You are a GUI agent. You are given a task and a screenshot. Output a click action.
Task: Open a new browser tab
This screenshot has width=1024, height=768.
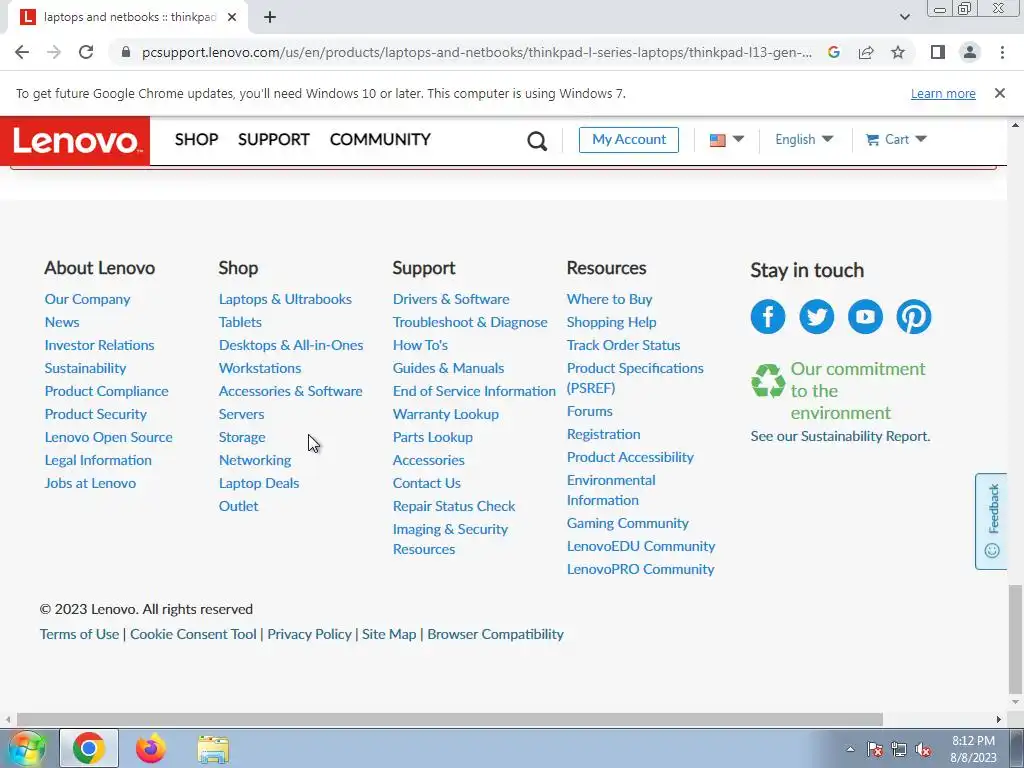(x=270, y=17)
